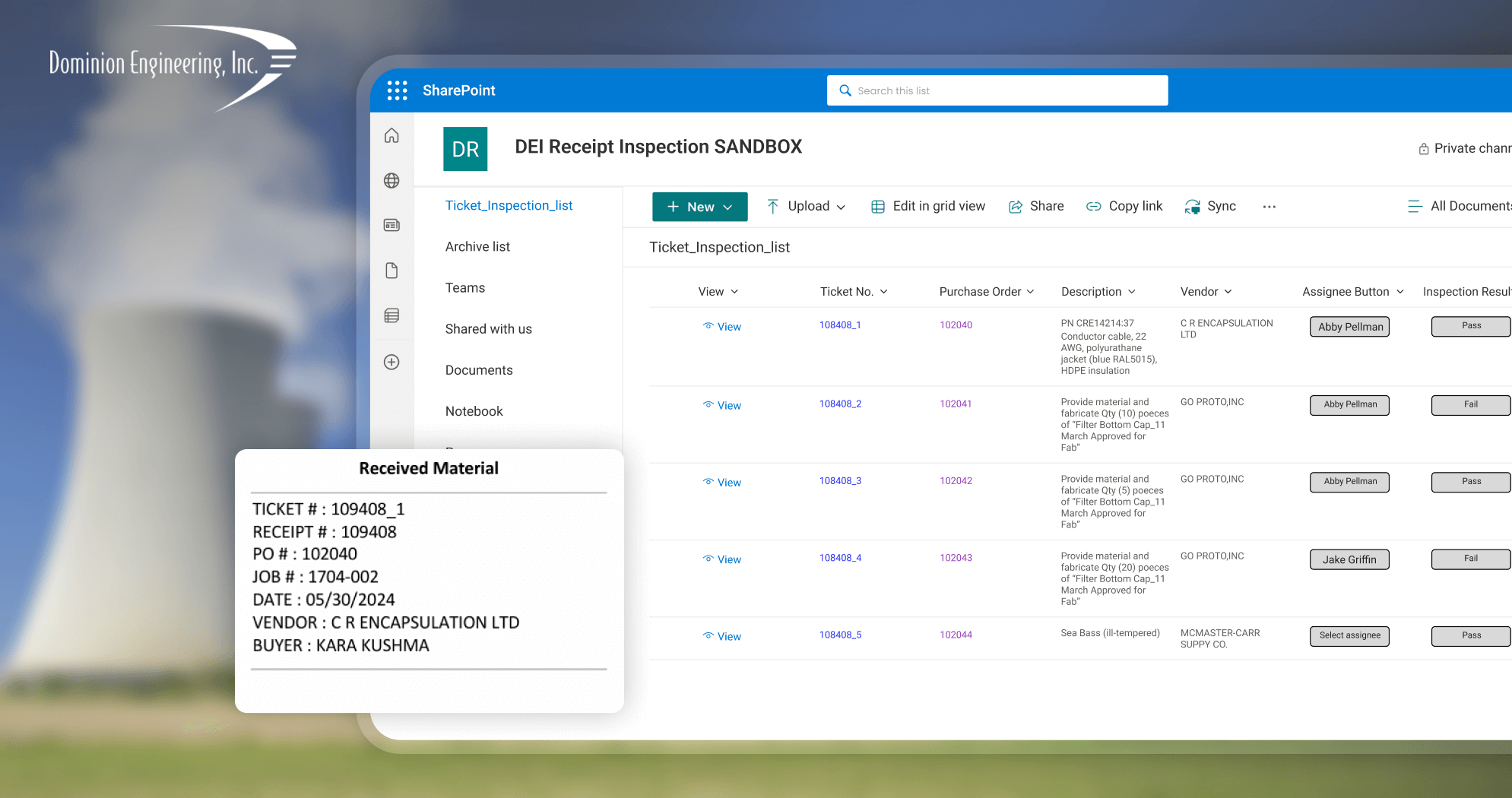Screen dimensions: 1512x798
Task: Open Shared with us in navigation
Action: [x=488, y=328]
